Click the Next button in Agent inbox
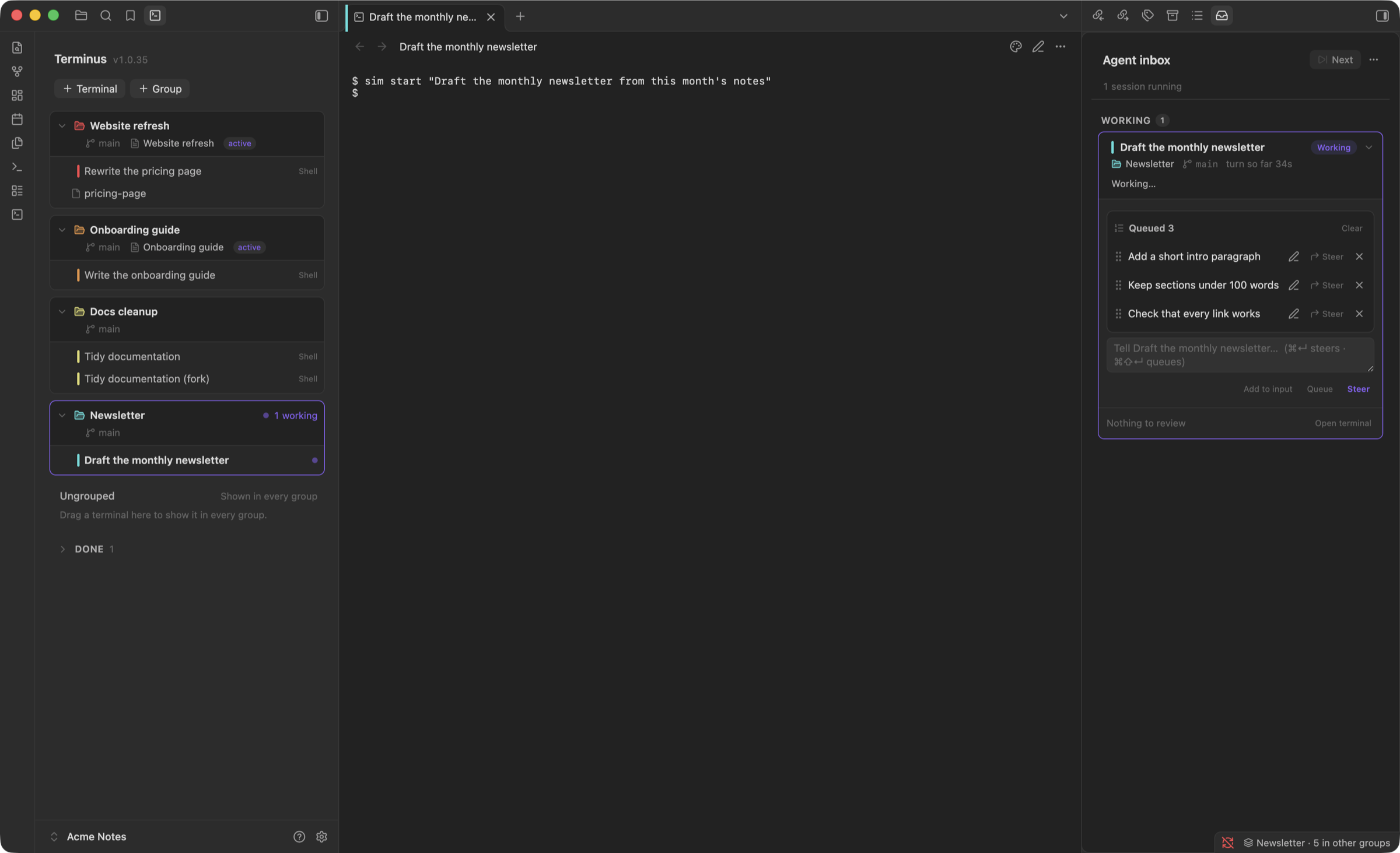The image size is (1400, 853). 1335,59
